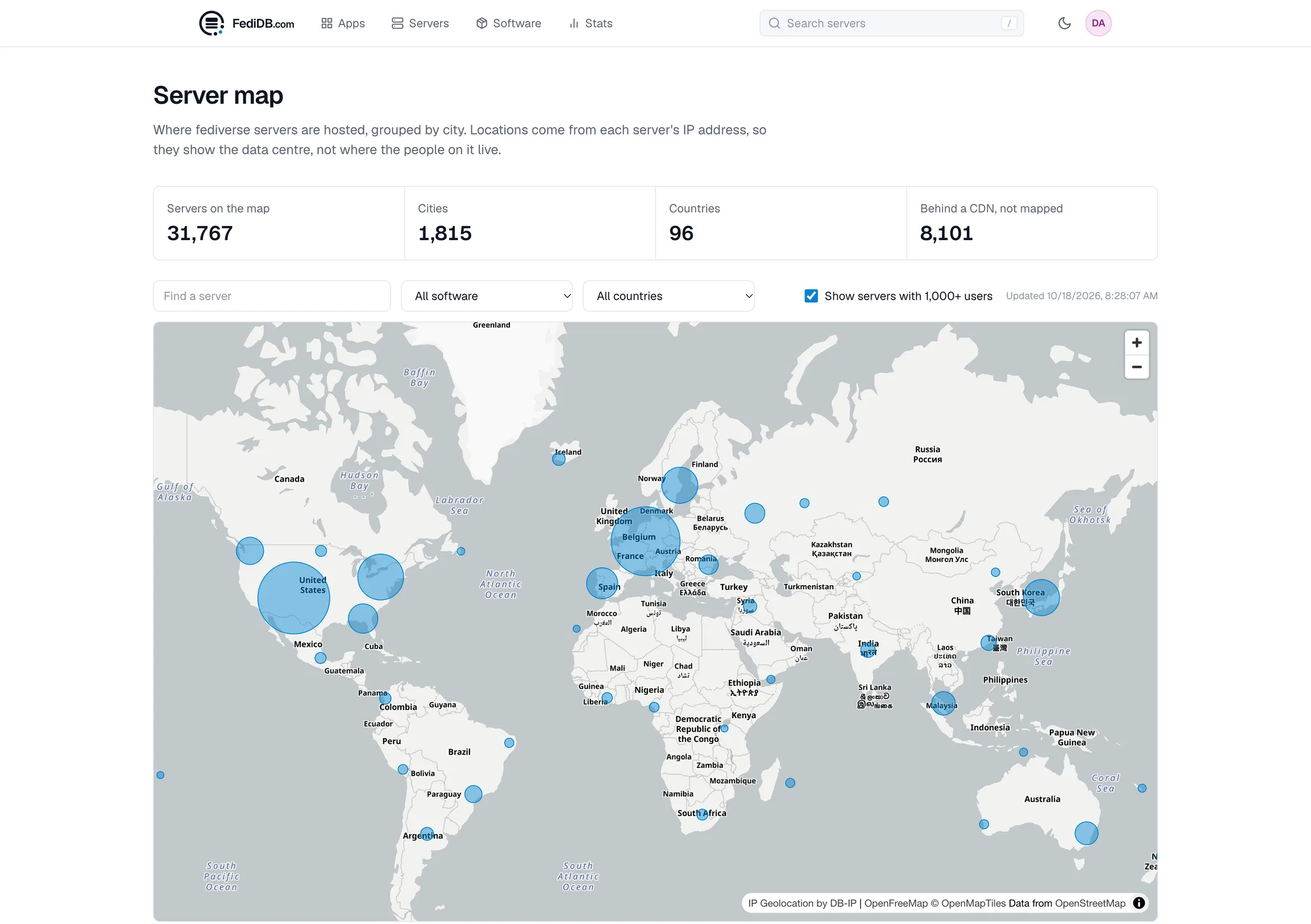The width and height of the screenshot is (1311, 924).
Task: Focus the Search servers field
Action: pos(891,23)
